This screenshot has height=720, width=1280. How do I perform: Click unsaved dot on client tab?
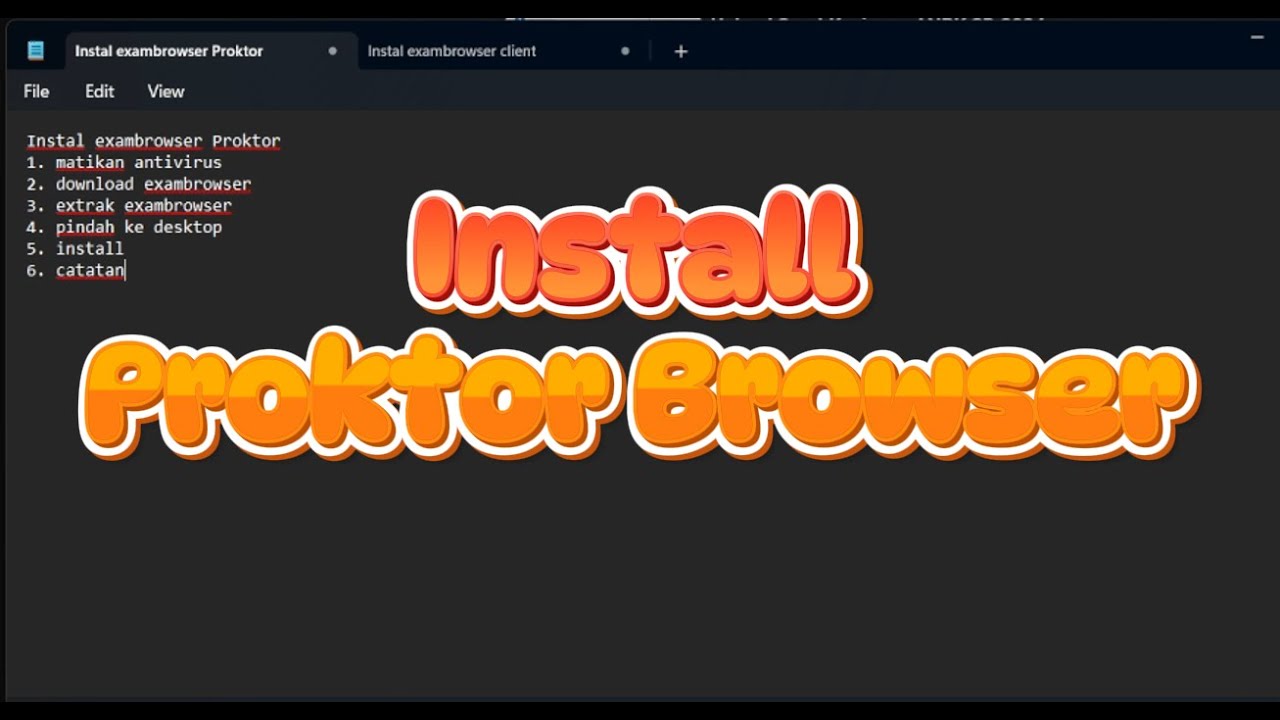tap(625, 51)
